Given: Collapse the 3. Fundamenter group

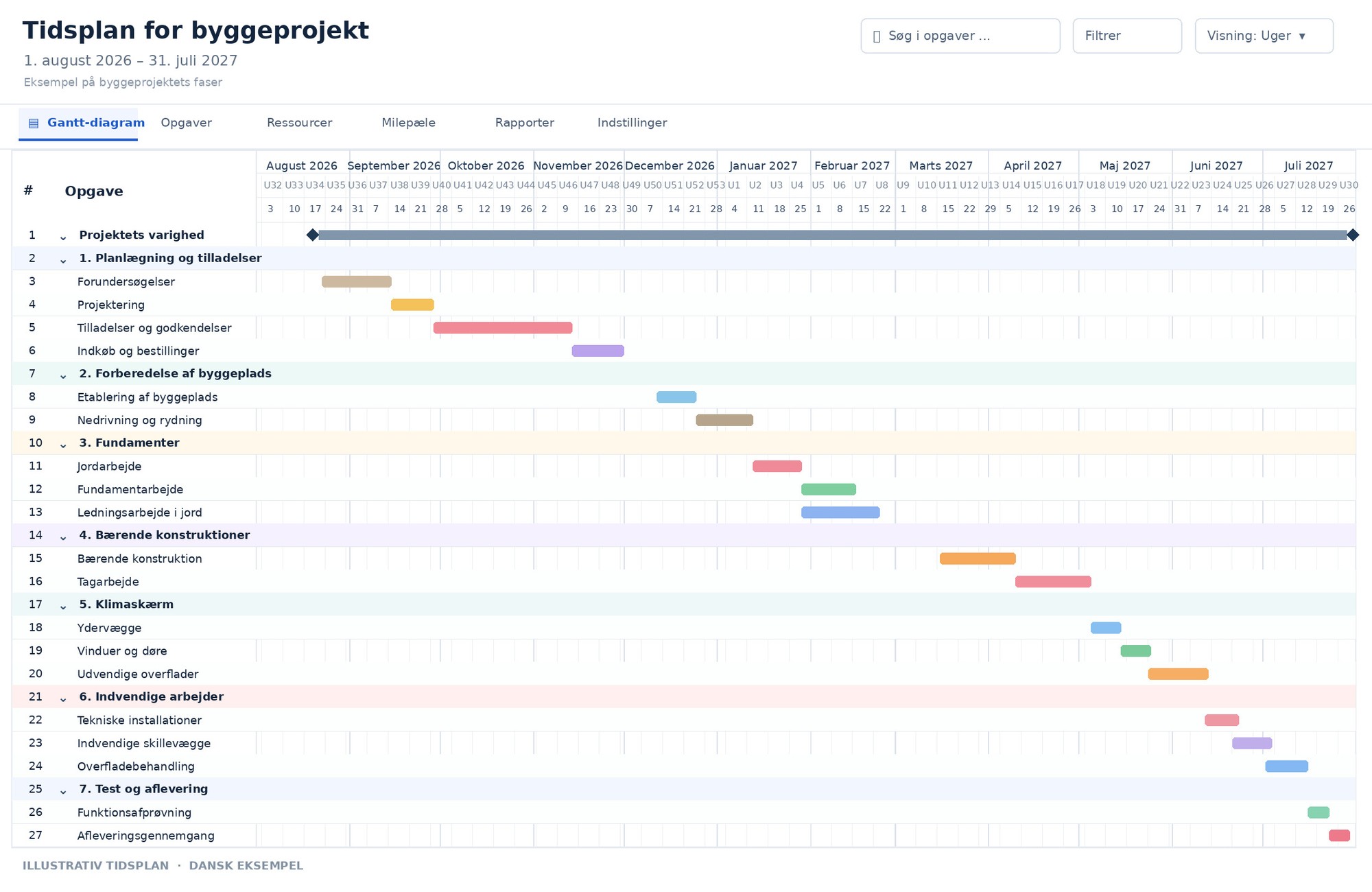Looking at the screenshot, I should pyautogui.click(x=63, y=445).
